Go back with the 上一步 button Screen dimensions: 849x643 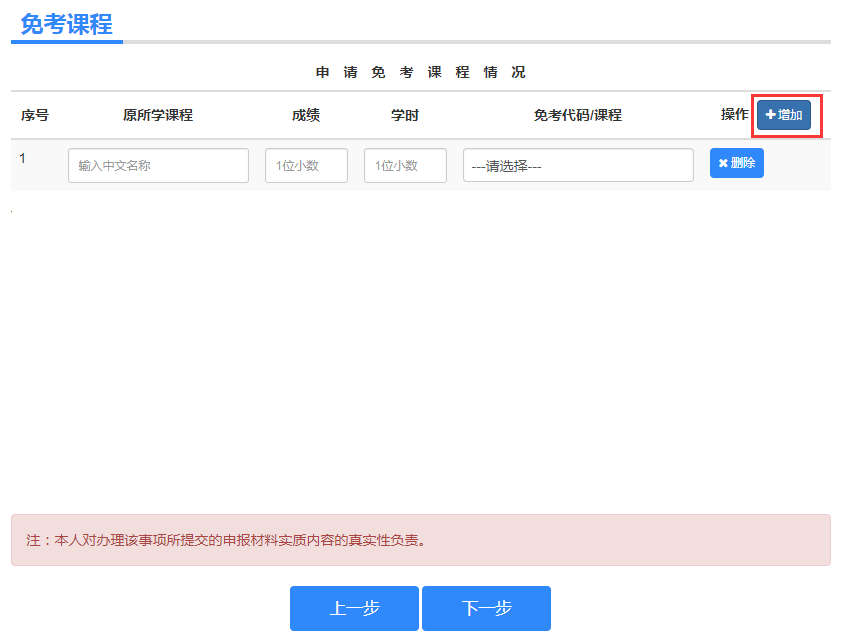[x=354, y=608]
